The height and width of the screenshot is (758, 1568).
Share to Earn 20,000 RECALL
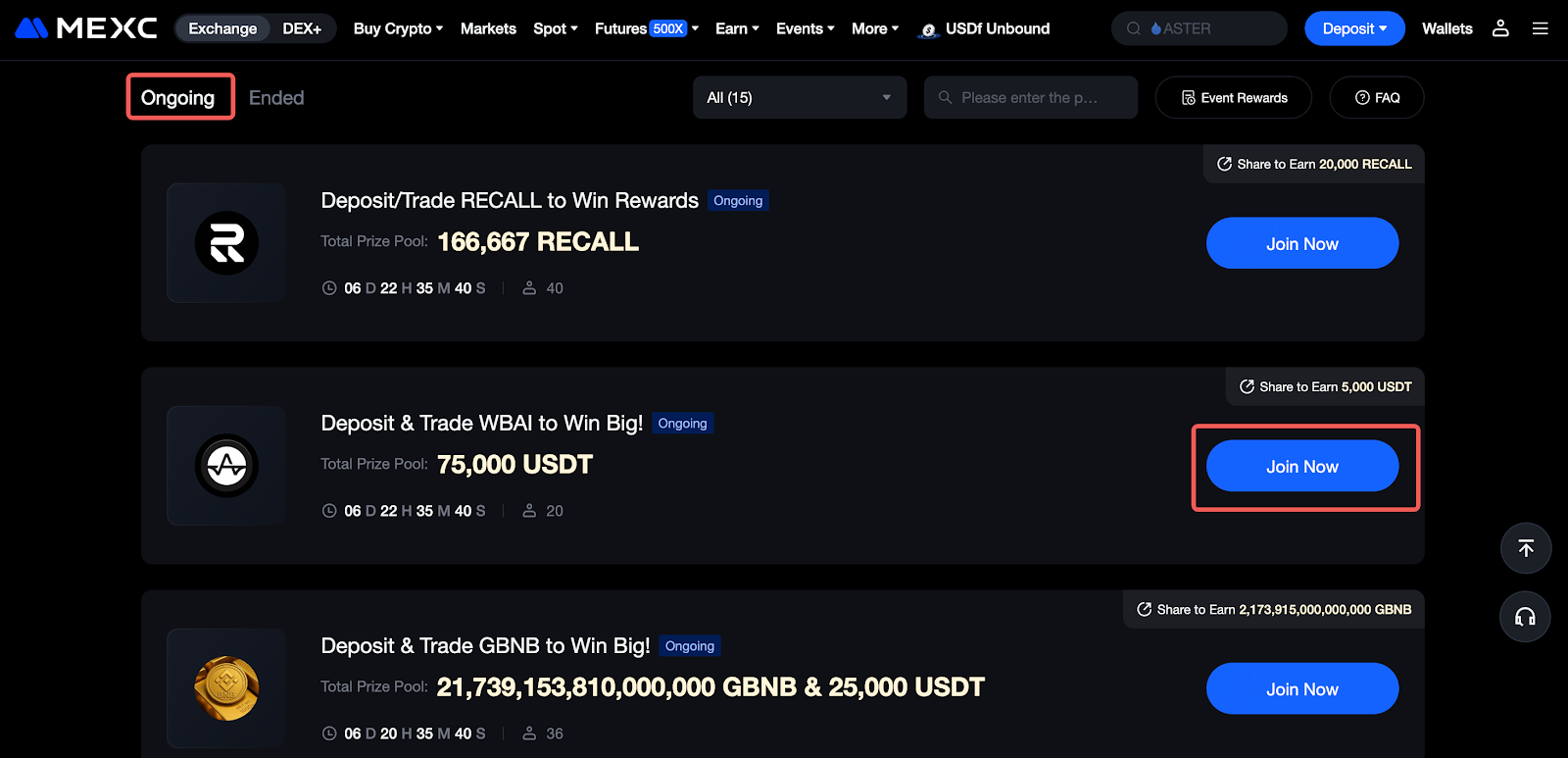[x=1314, y=164]
